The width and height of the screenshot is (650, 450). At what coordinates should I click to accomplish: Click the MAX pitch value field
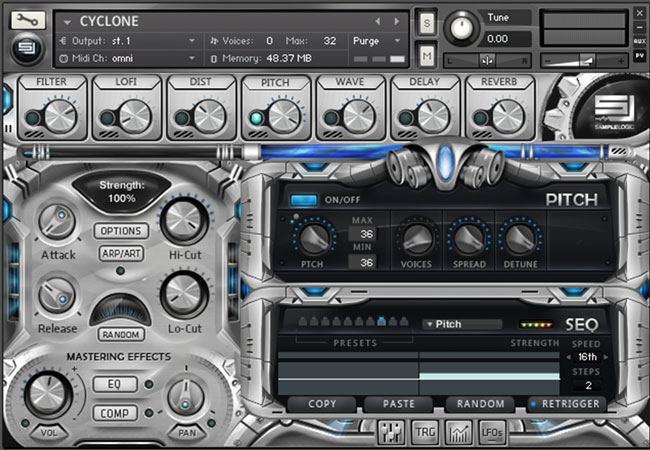361,234
